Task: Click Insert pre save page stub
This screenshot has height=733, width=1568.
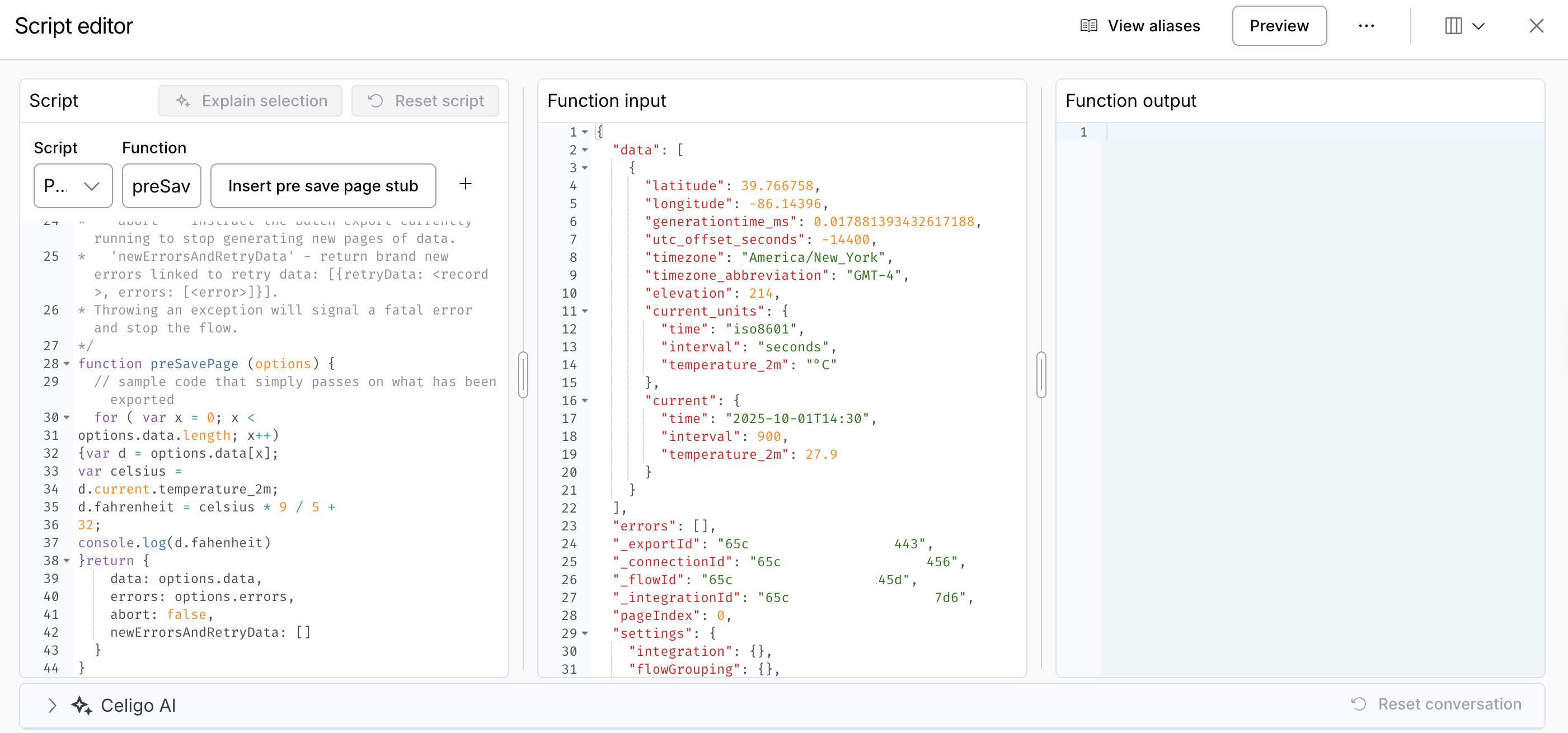Action: (x=323, y=186)
